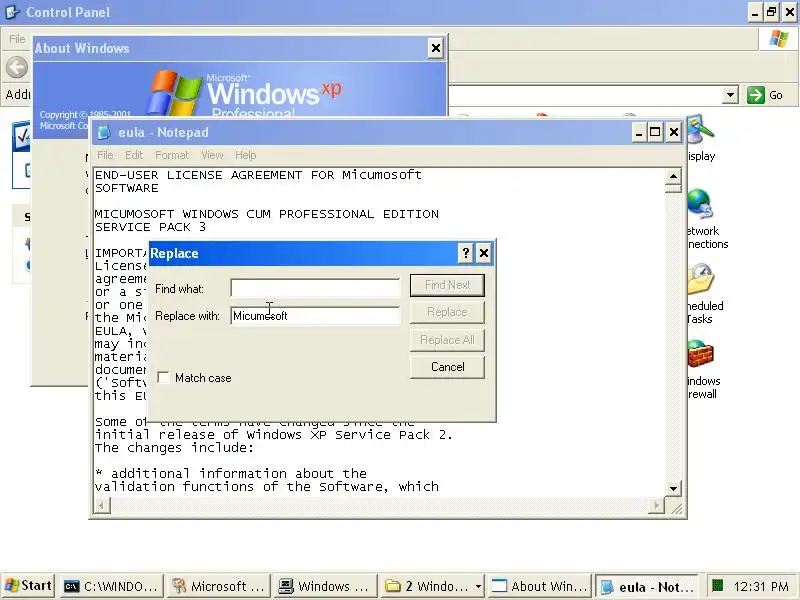Open Notepad's File menu
Image resolution: width=800 pixels, height=600 pixels.
(x=105, y=155)
